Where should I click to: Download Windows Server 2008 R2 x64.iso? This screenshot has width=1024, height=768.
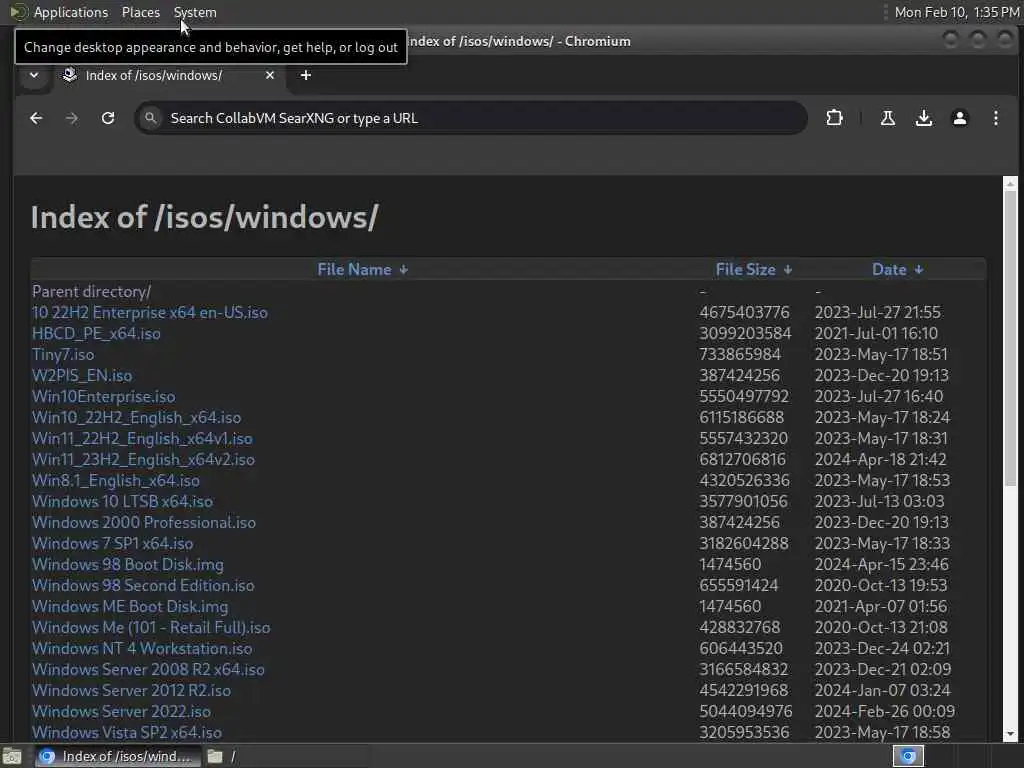point(148,669)
